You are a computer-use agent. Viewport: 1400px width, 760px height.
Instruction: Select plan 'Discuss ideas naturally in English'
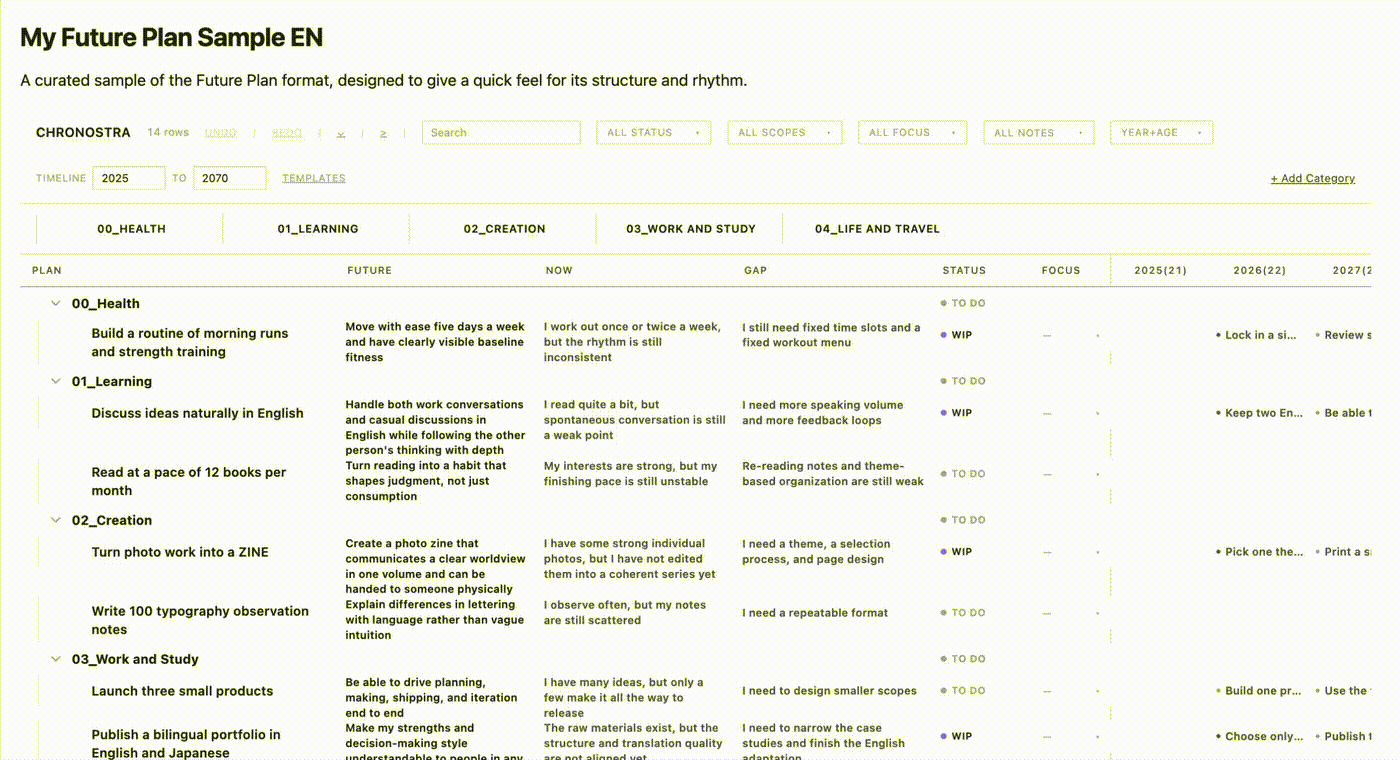tap(197, 413)
